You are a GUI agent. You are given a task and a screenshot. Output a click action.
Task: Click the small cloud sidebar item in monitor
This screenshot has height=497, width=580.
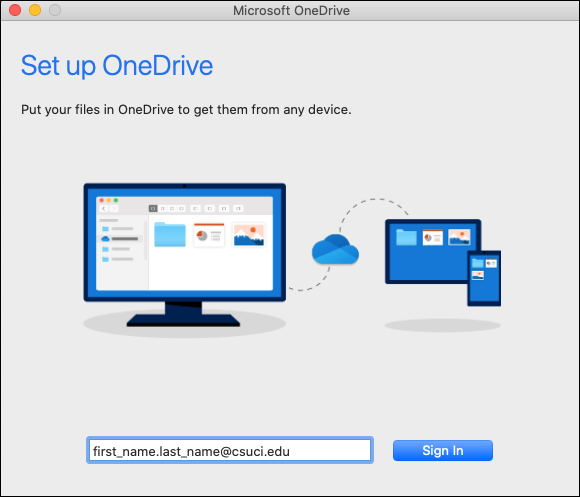(x=120, y=239)
